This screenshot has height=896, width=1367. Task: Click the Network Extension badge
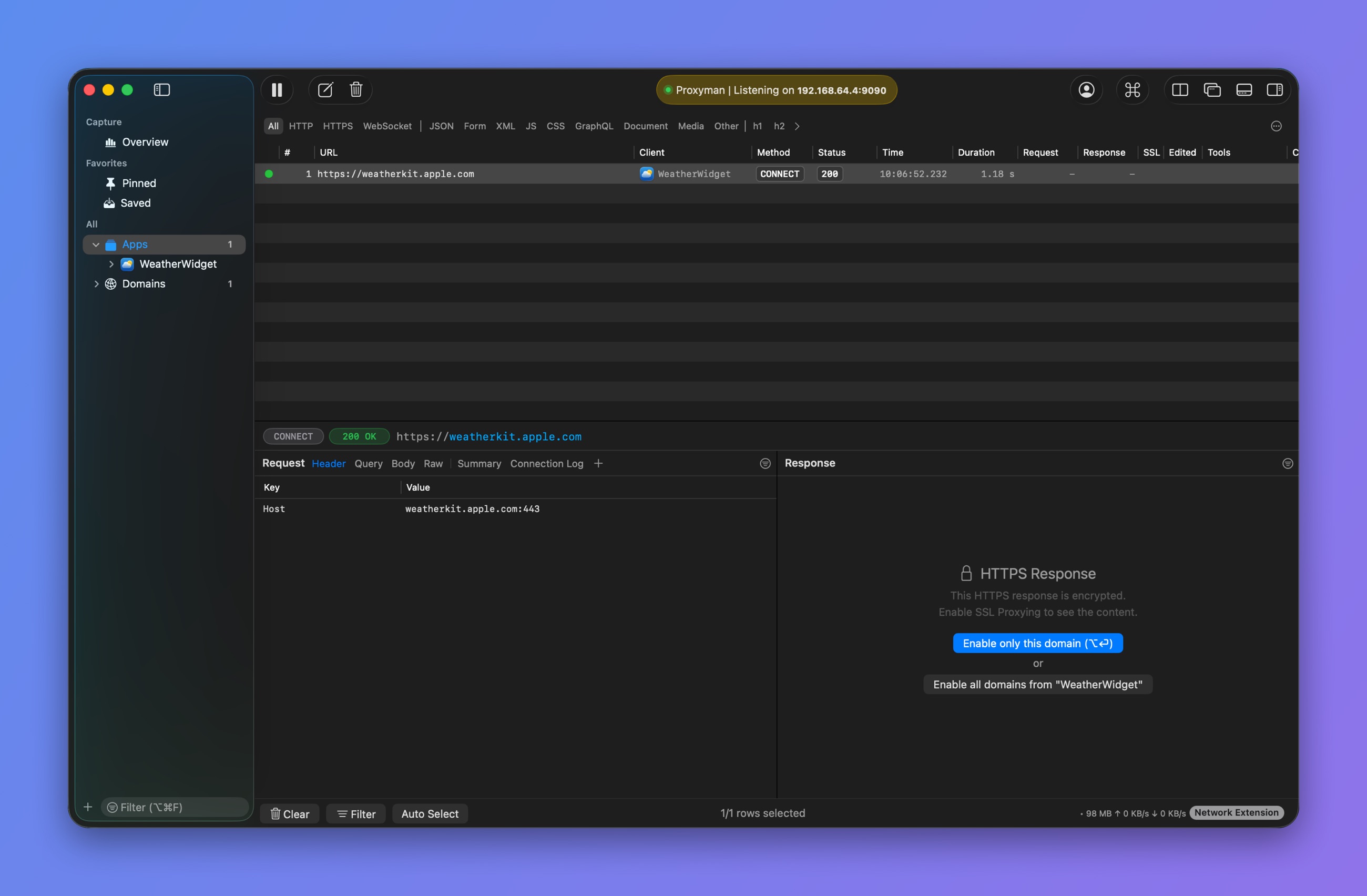point(1236,813)
